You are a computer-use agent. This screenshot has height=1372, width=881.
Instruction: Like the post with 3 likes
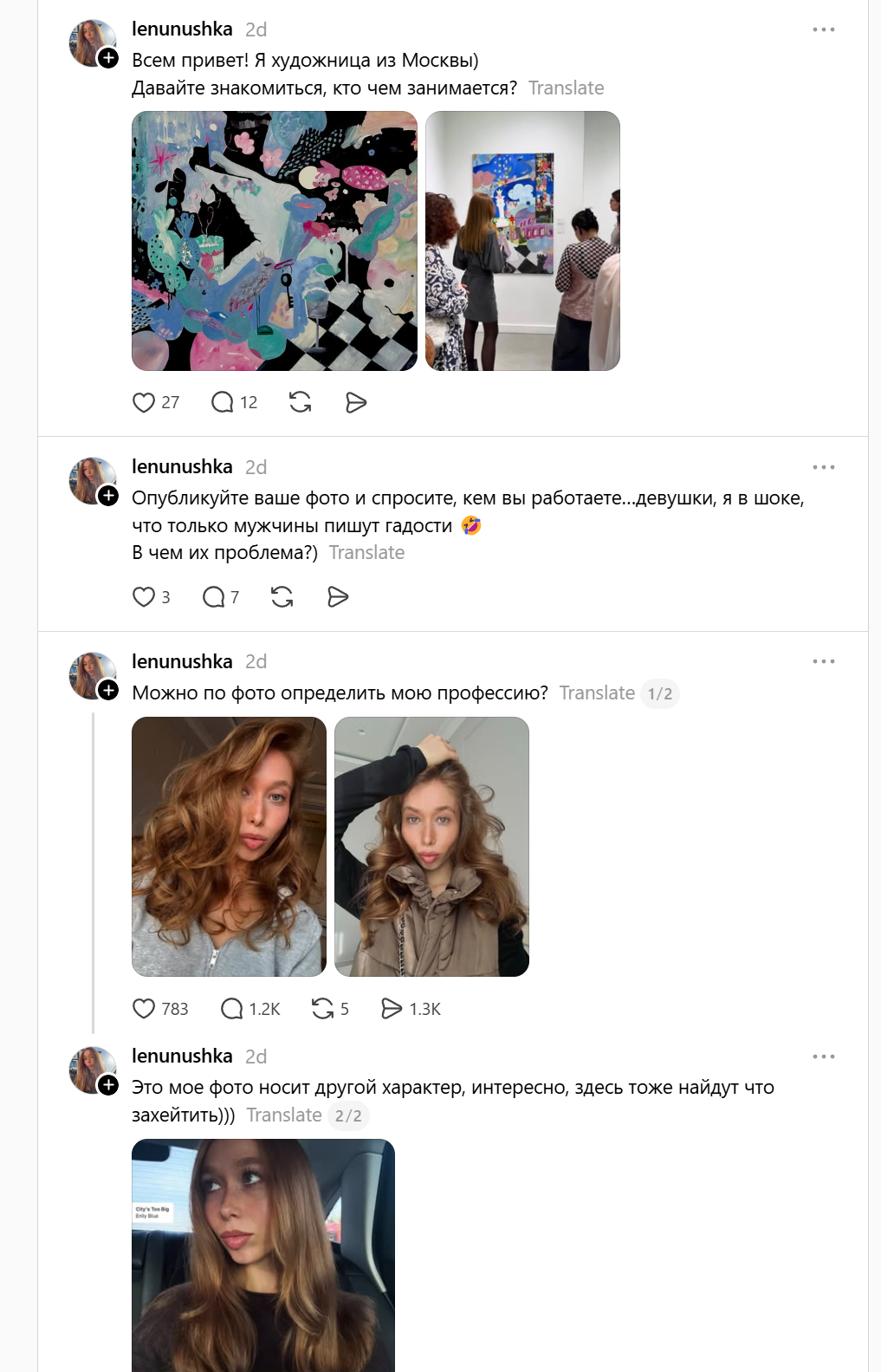click(144, 597)
